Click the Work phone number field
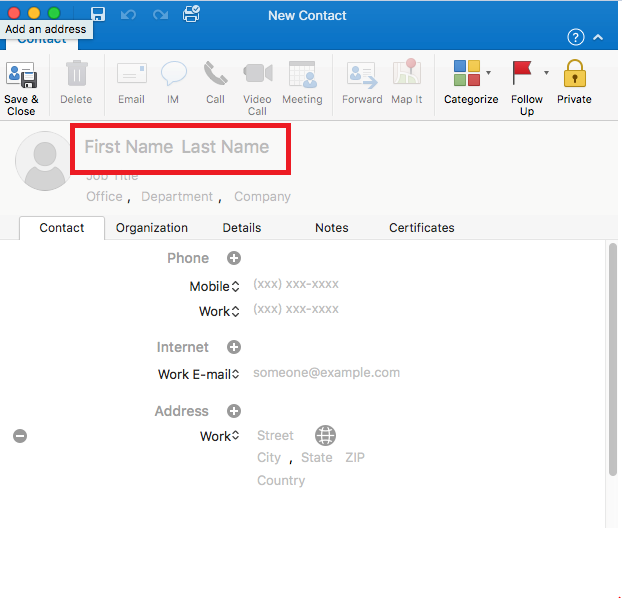Viewport: 622px width, 598px height. click(296, 309)
